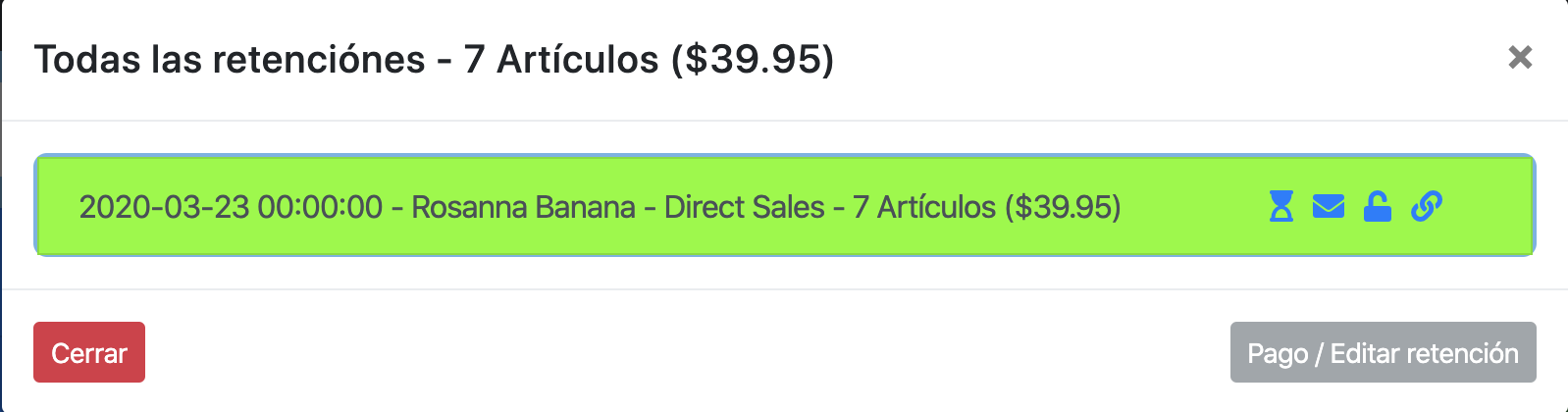Click the hourglass icon on the hold row
Viewport: 1568px width, 412px height.
(x=1281, y=206)
